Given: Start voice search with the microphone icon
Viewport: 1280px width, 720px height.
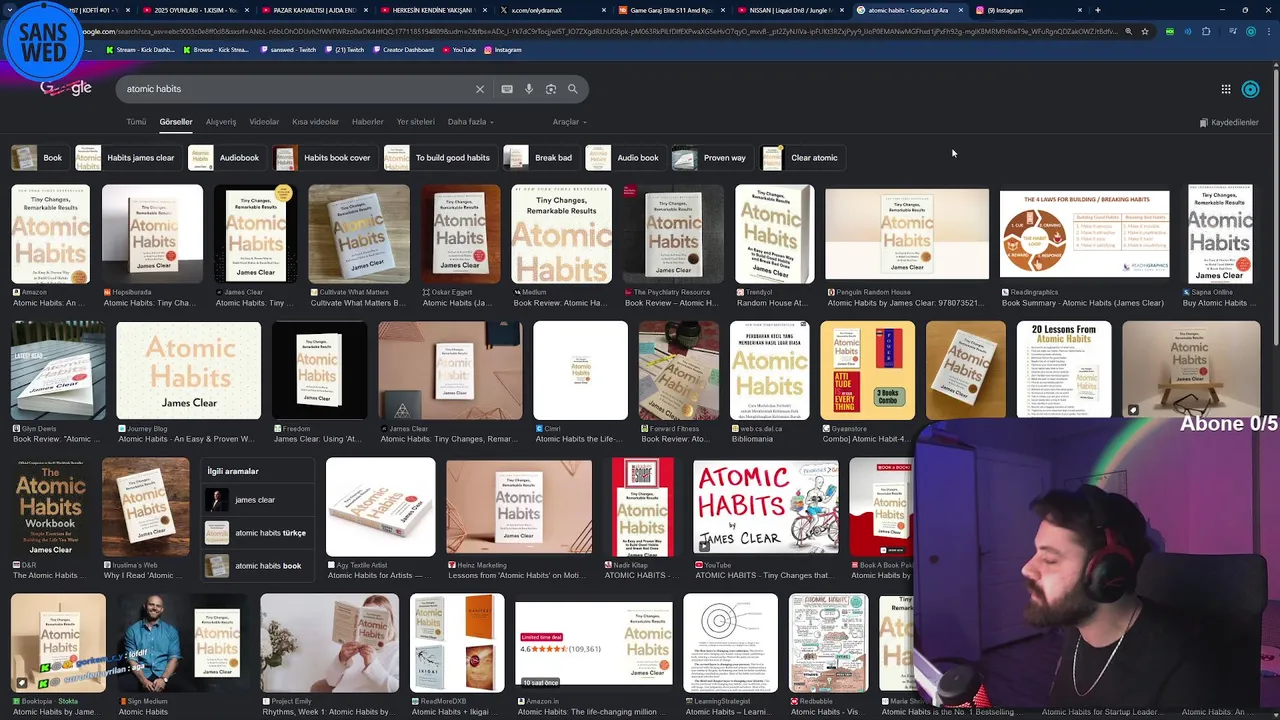Looking at the screenshot, I should (529, 89).
